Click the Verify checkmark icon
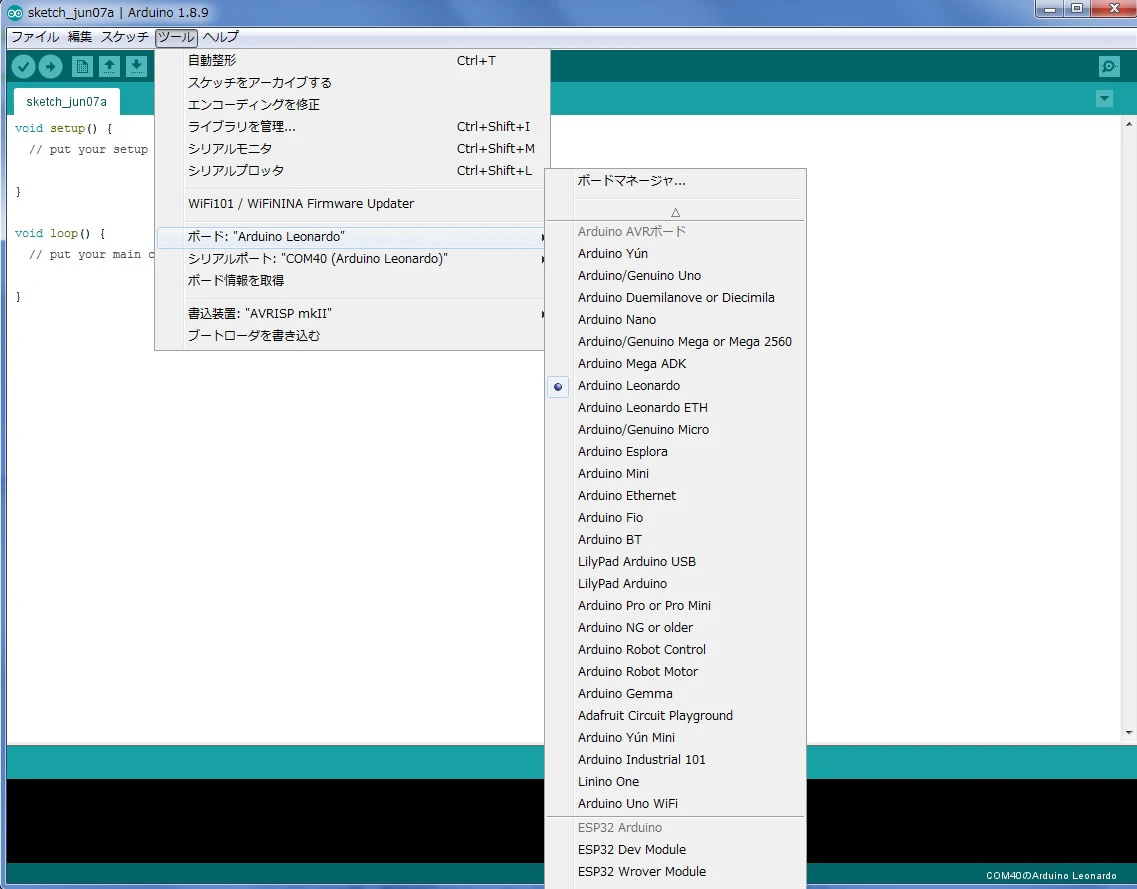Viewport: 1137px width, 889px height. coord(23,67)
